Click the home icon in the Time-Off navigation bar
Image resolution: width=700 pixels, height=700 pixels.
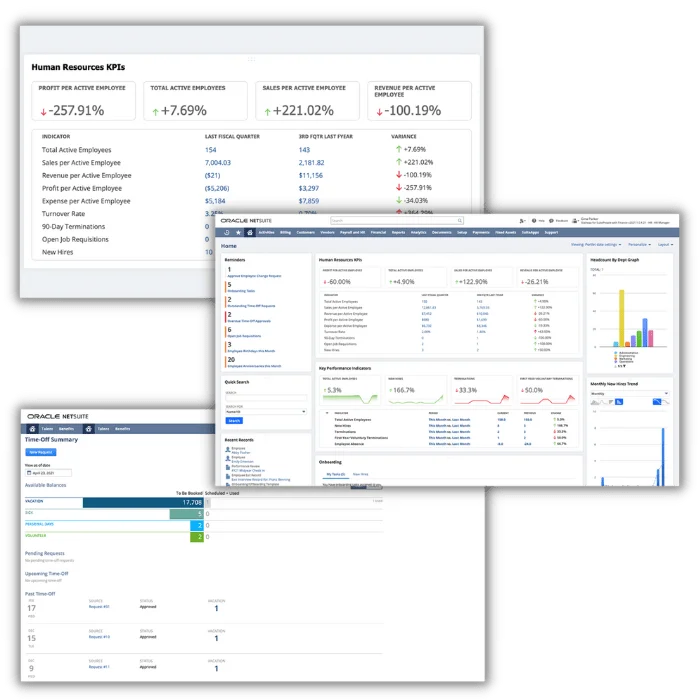pyautogui.click(x=33, y=428)
